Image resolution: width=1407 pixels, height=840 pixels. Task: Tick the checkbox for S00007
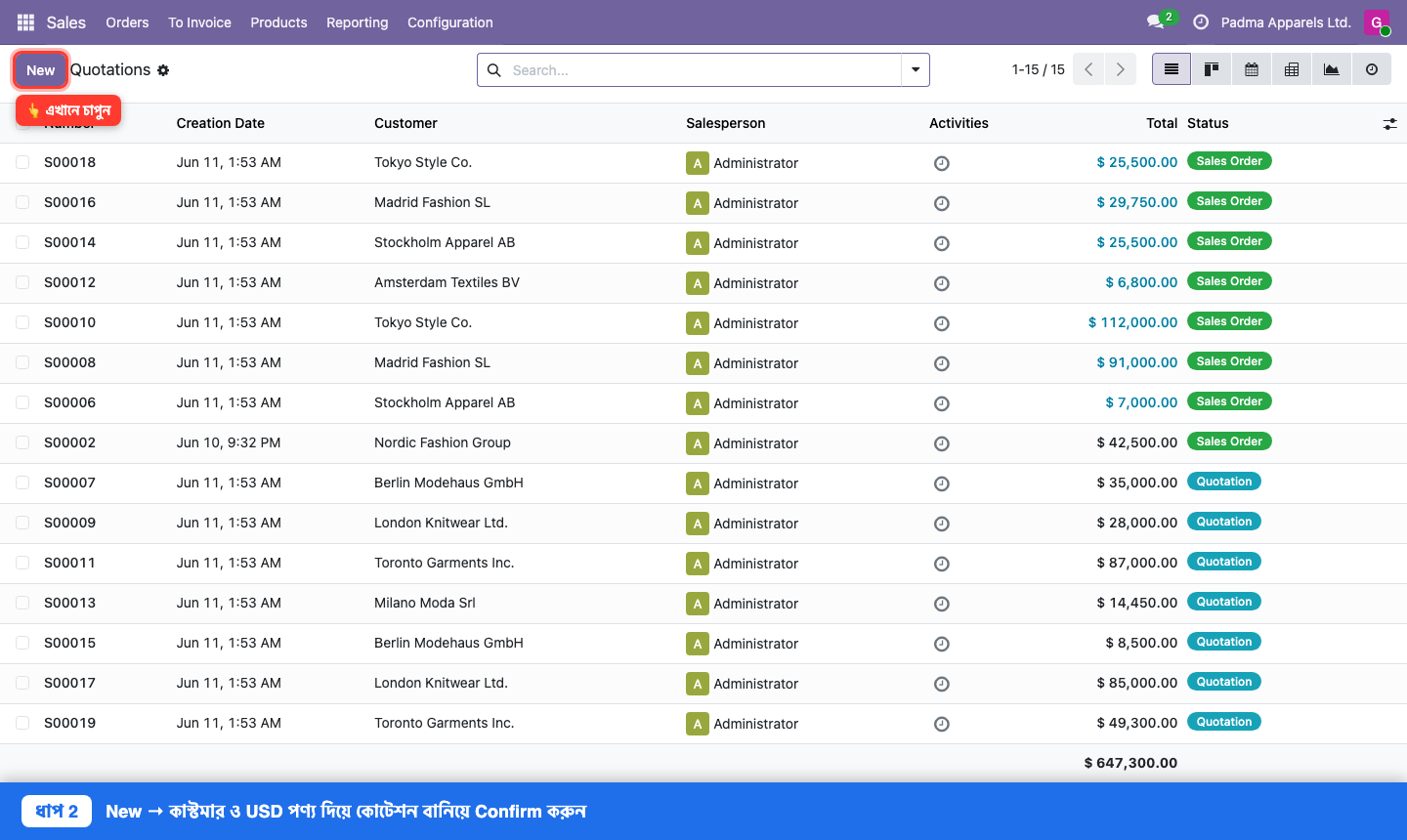pos(22,483)
